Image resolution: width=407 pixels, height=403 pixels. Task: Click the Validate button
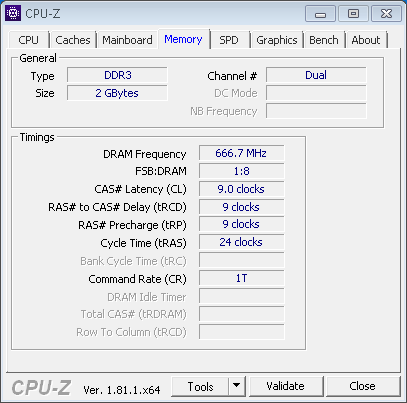click(x=286, y=386)
